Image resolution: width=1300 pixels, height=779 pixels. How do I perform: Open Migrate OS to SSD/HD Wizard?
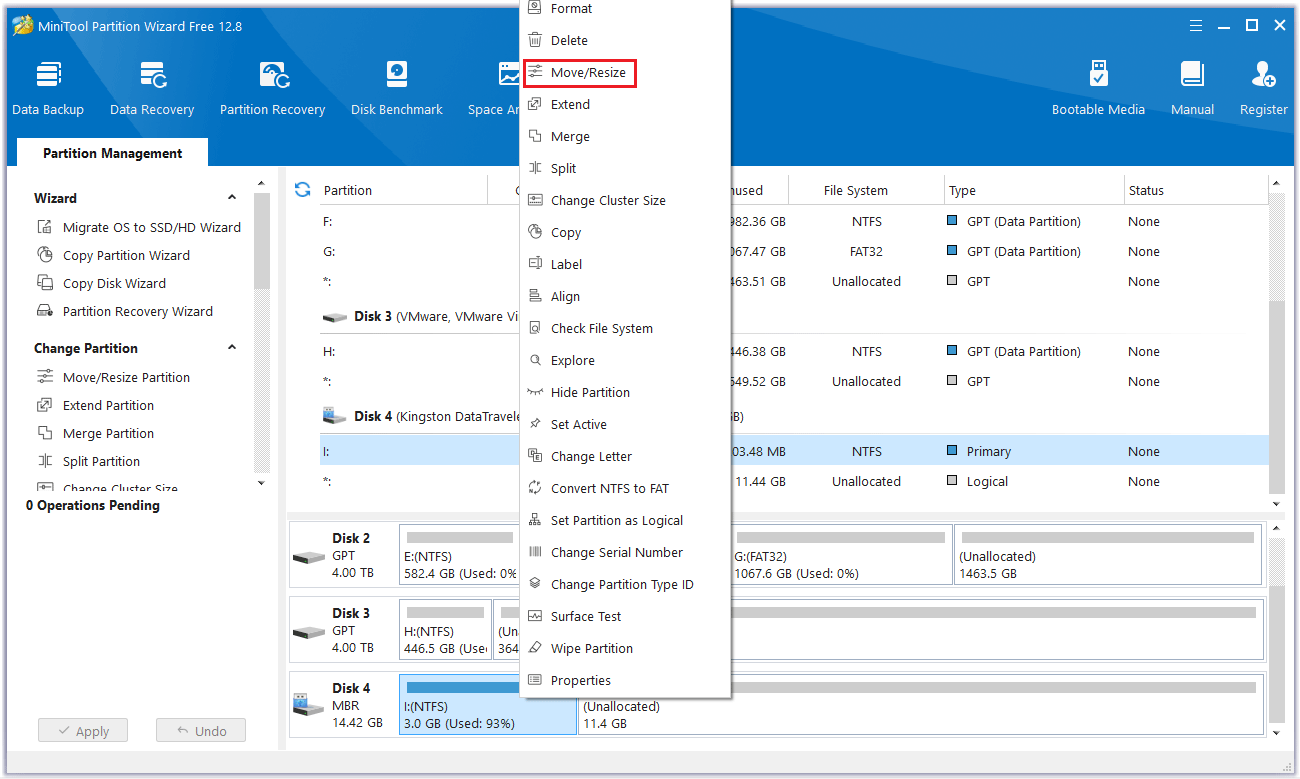pyautogui.click(x=139, y=227)
